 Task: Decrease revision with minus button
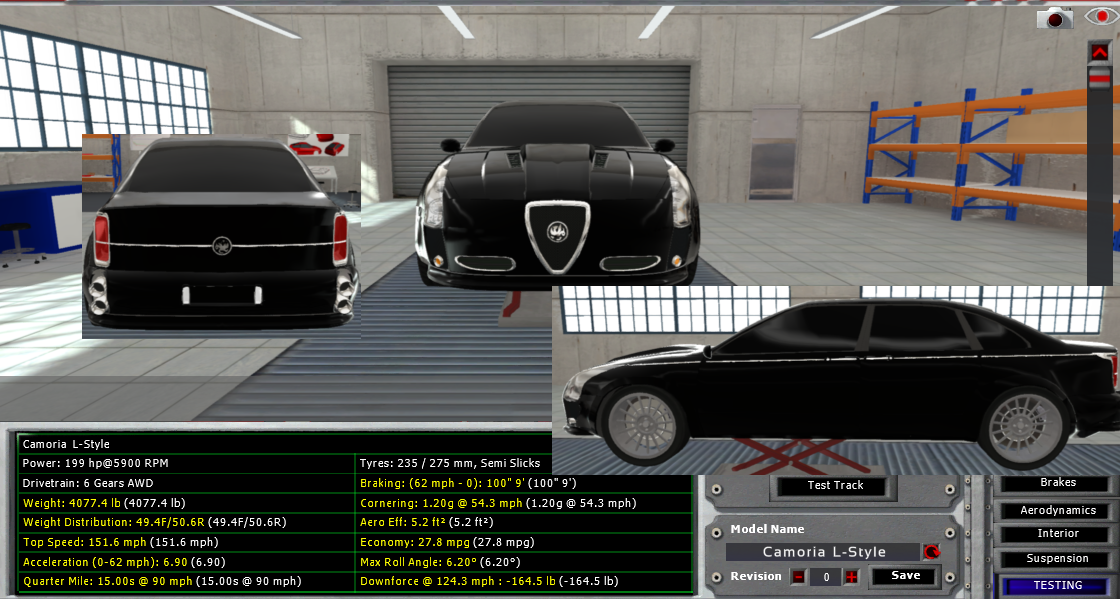798,577
